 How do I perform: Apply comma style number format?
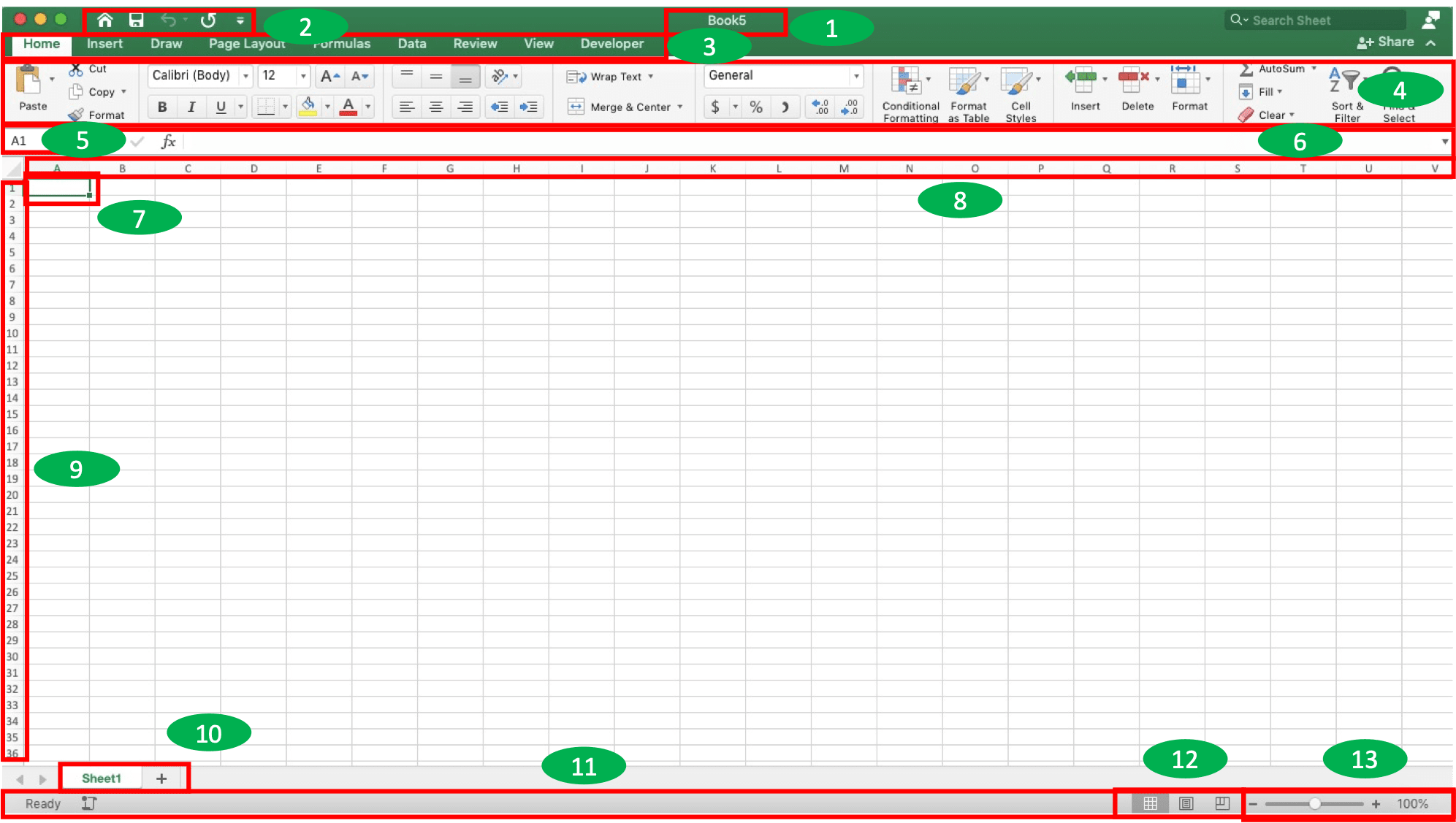pyautogui.click(x=785, y=107)
